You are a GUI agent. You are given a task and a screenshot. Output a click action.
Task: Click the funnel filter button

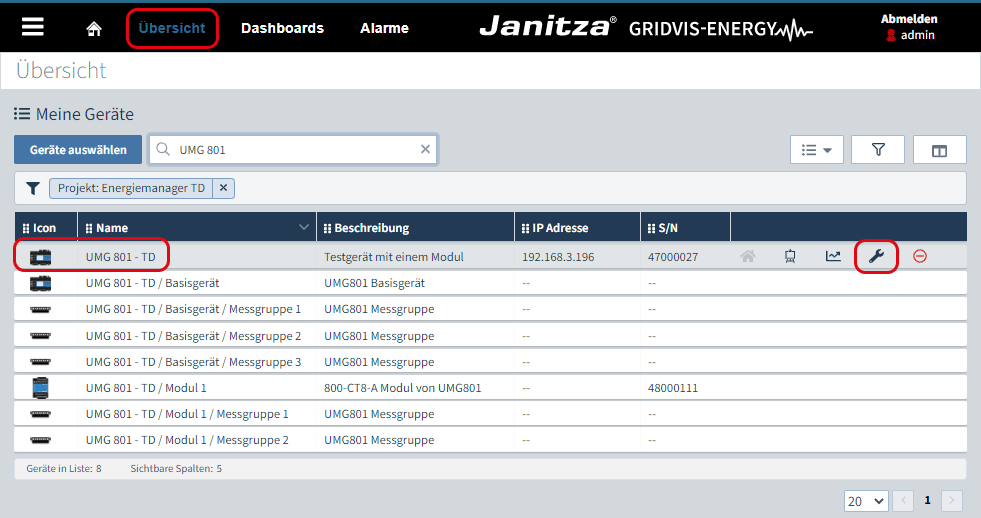click(878, 150)
